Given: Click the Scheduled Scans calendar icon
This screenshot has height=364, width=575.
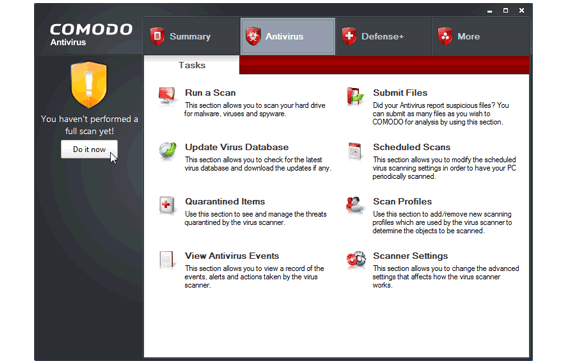Looking at the screenshot, I should coord(355,151).
